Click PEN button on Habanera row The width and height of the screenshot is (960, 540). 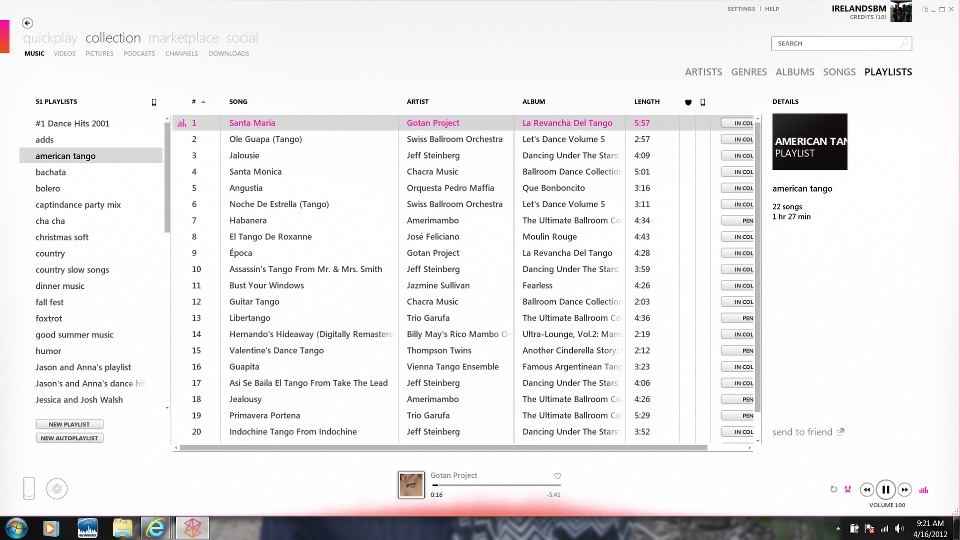(738, 220)
